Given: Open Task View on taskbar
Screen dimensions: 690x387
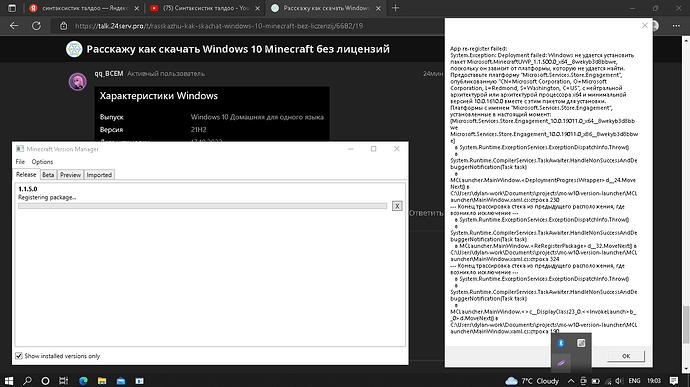Looking at the screenshot, I should pyautogui.click(x=64, y=381).
